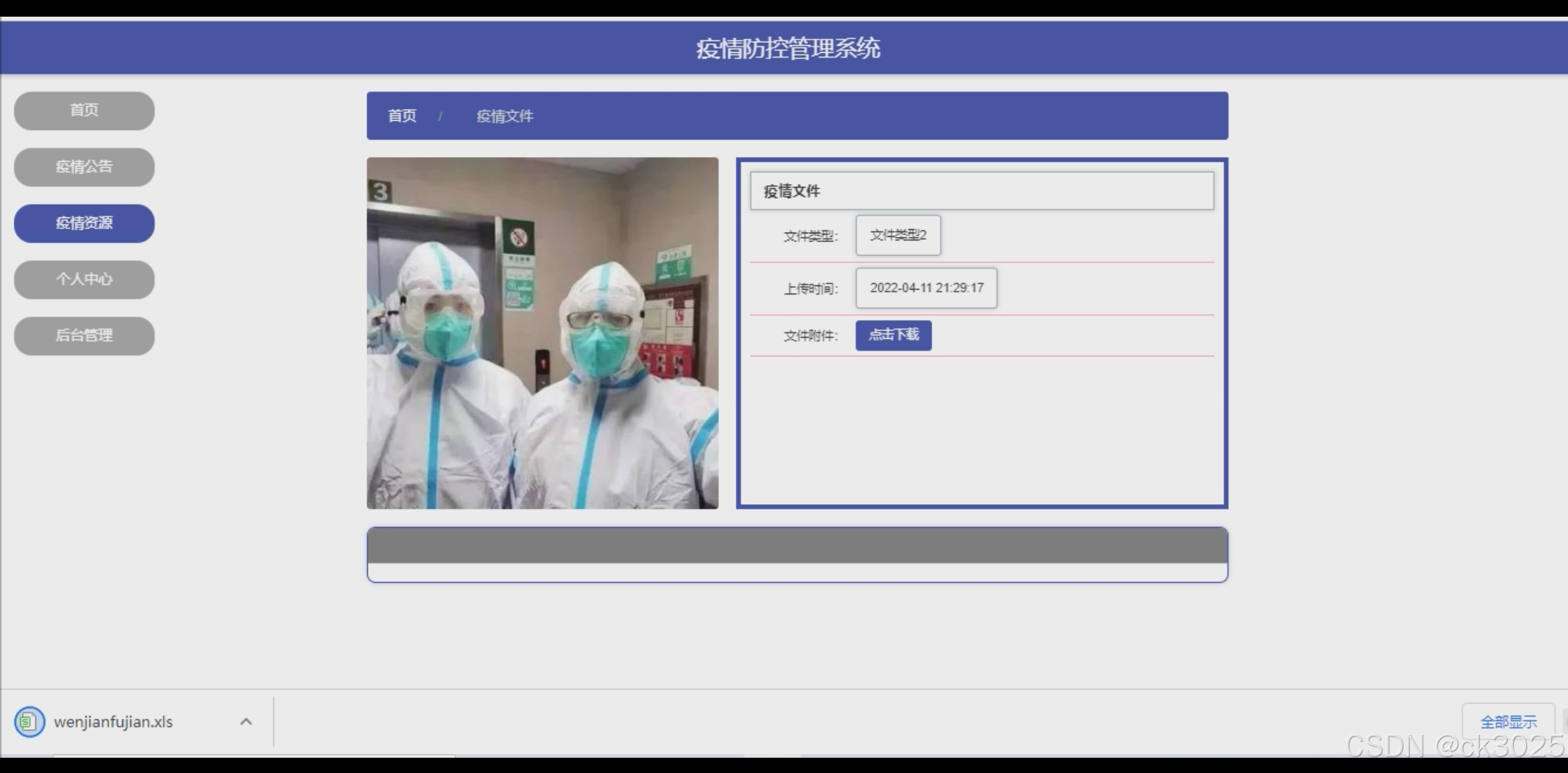Viewport: 1568px width, 773px height.
Task: Click the 首页 breadcrumb link
Action: [x=402, y=116]
